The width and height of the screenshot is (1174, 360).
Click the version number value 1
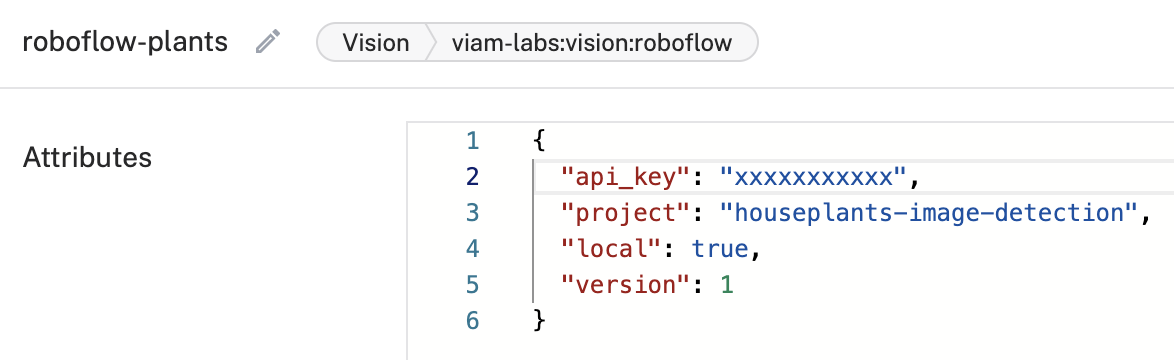726,285
